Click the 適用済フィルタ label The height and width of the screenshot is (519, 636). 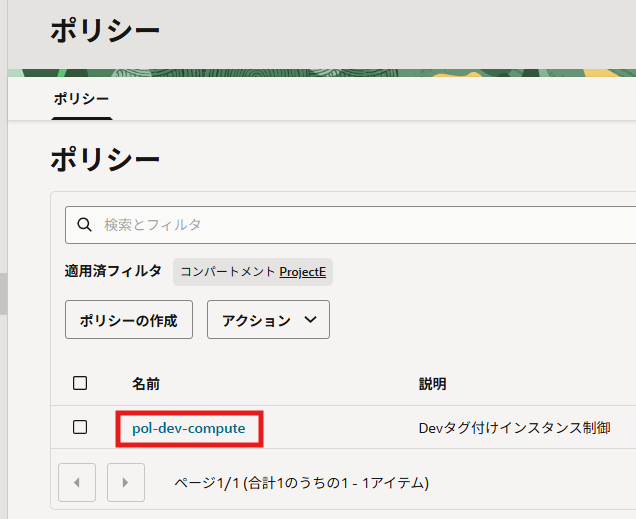tap(112, 271)
